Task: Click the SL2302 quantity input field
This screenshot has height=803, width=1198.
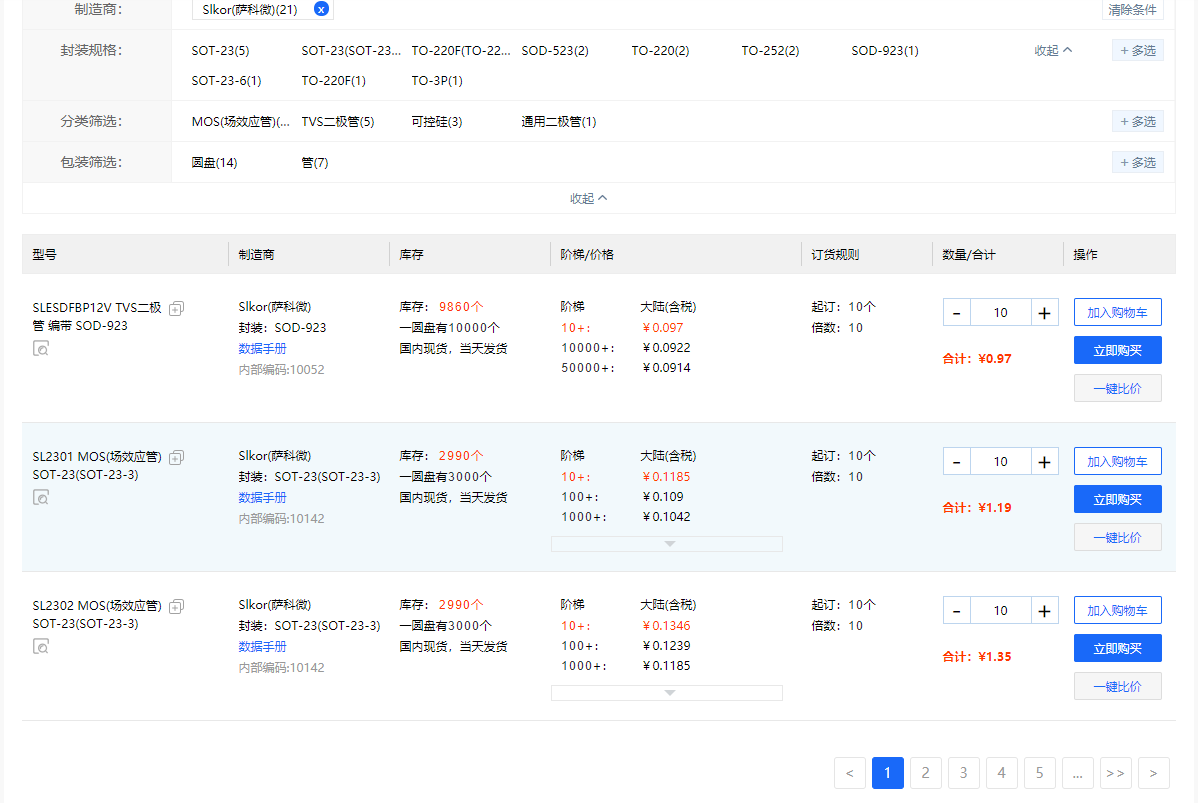Action: point(1000,611)
